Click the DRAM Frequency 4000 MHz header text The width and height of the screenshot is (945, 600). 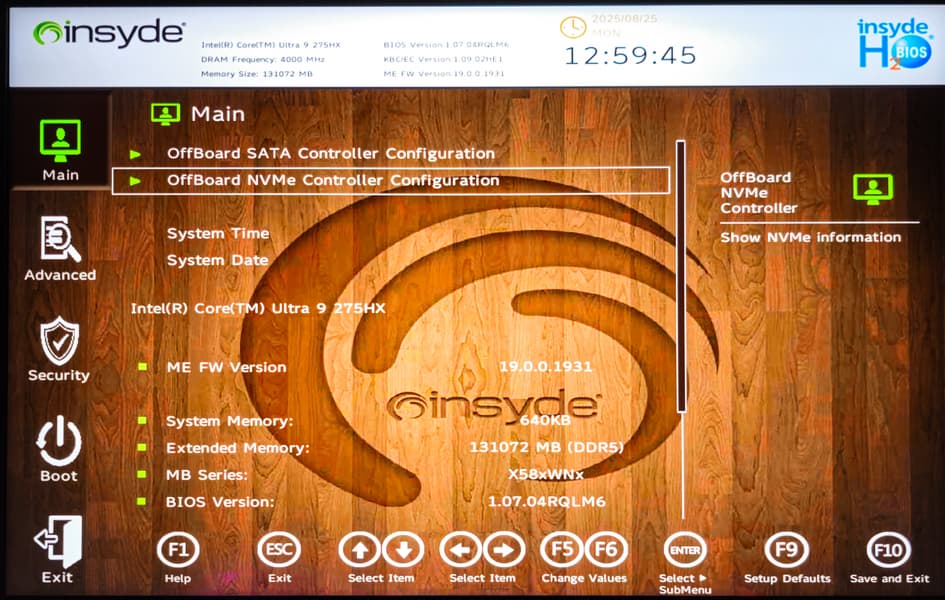[x=263, y=60]
